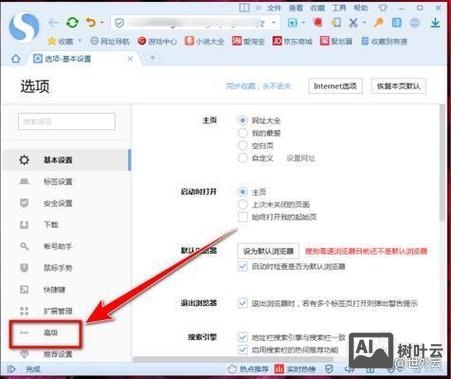Screen dimensions: 451x379
Task: Open the 文件 menu
Action: (x=274, y=8)
